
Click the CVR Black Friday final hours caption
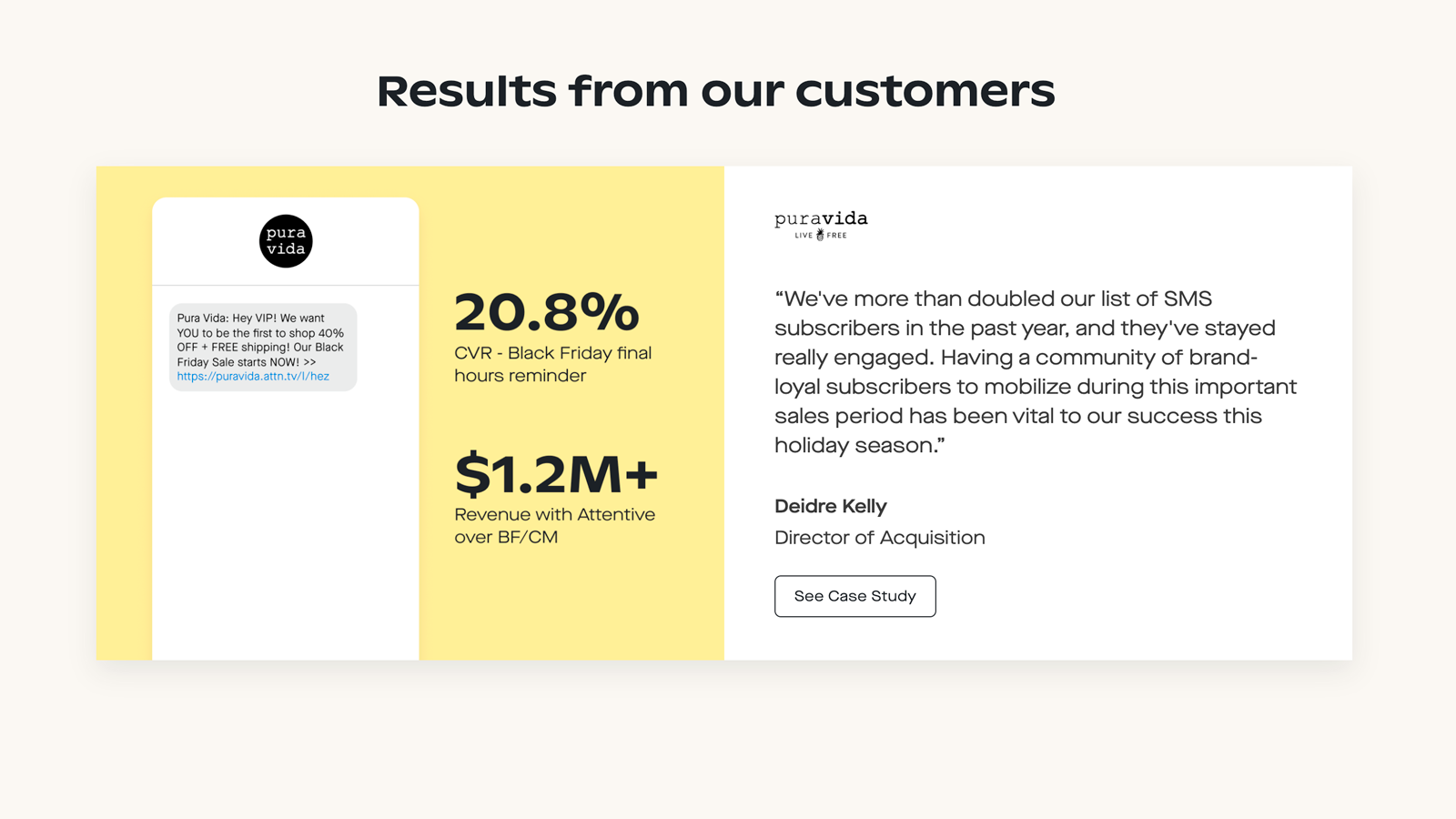pos(552,364)
